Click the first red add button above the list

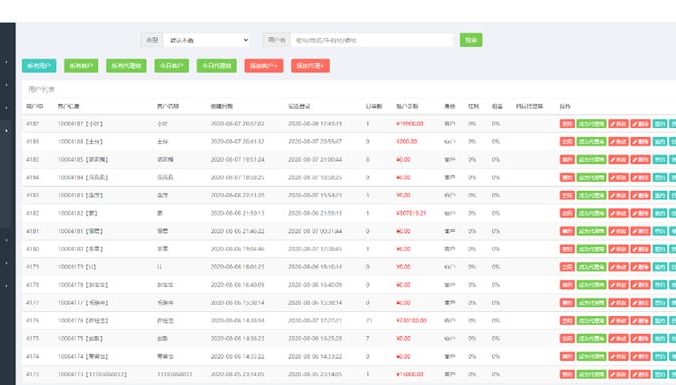(264, 66)
